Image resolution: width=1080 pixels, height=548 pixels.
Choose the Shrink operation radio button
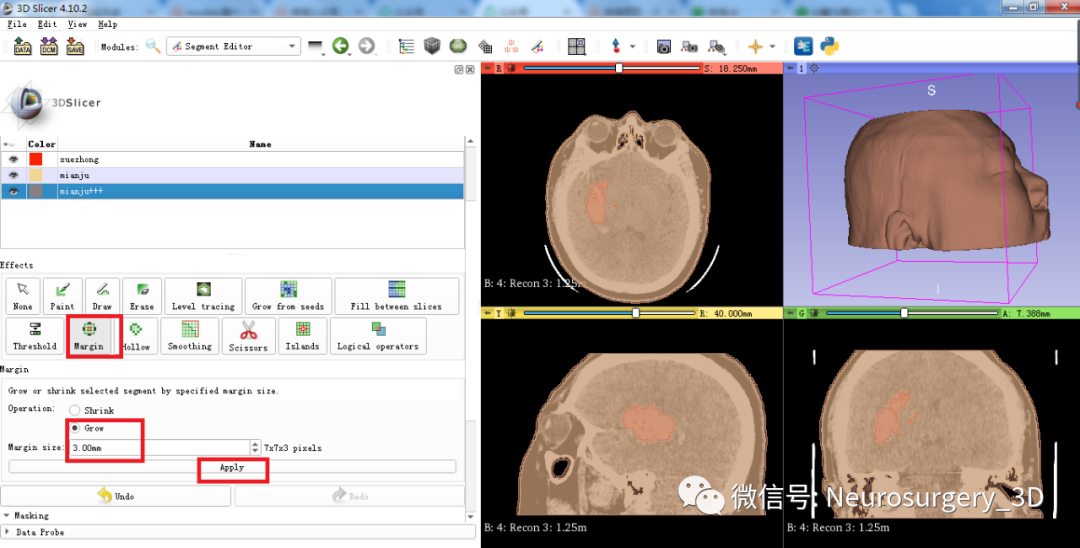point(74,410)
